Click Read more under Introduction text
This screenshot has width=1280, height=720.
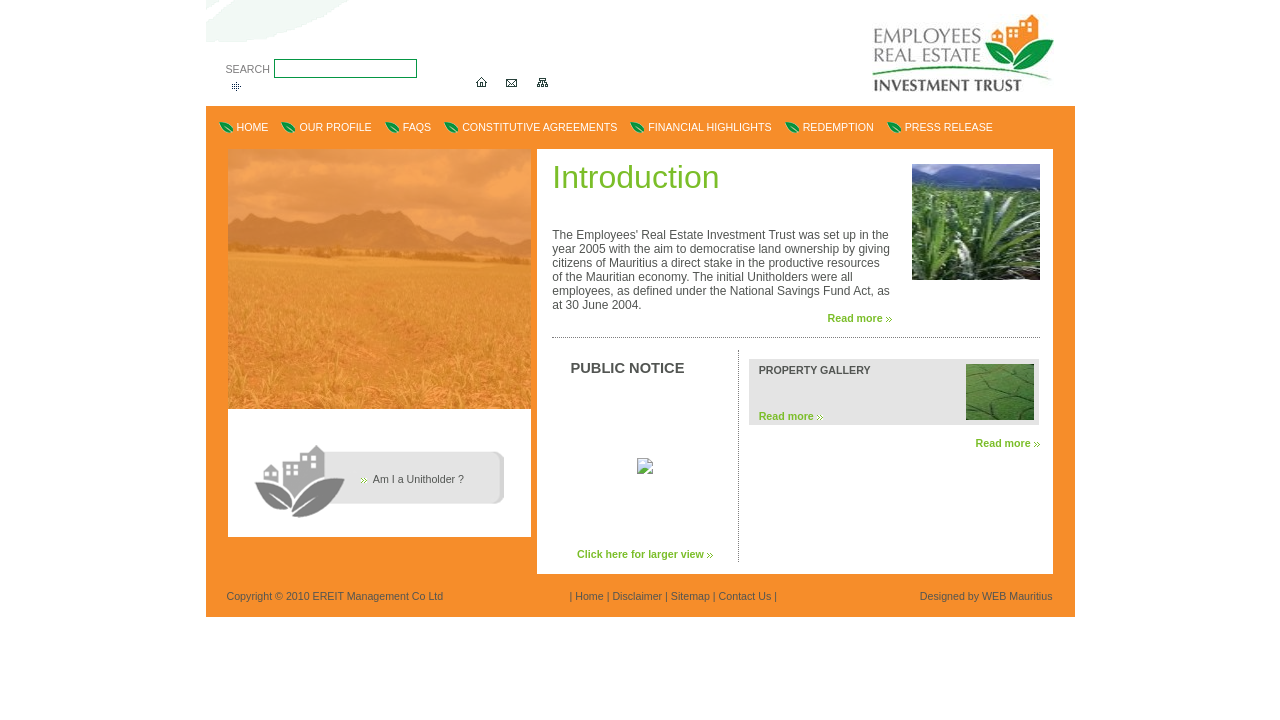(859, 318)
